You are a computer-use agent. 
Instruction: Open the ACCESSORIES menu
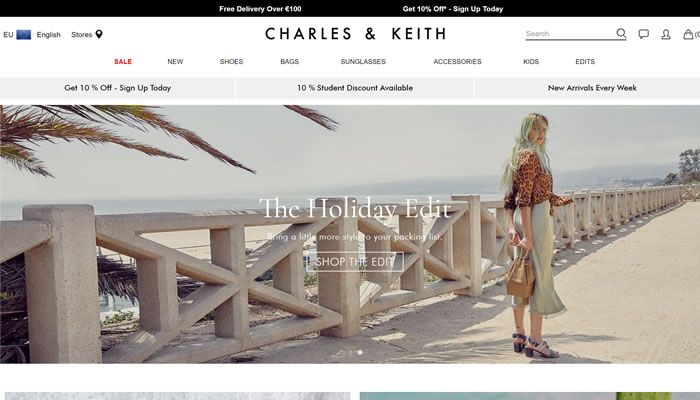point(457,62)
